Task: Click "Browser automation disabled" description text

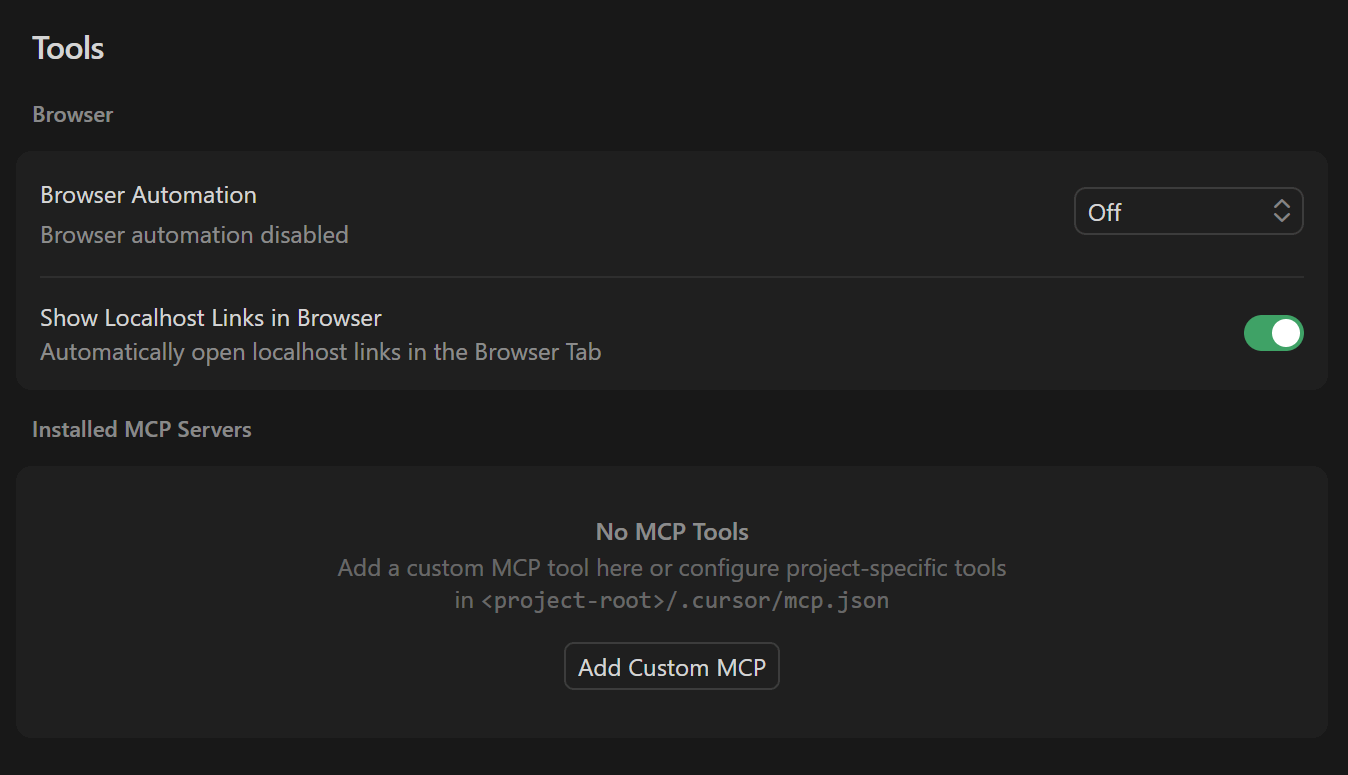Action: (x=194, y=235)
